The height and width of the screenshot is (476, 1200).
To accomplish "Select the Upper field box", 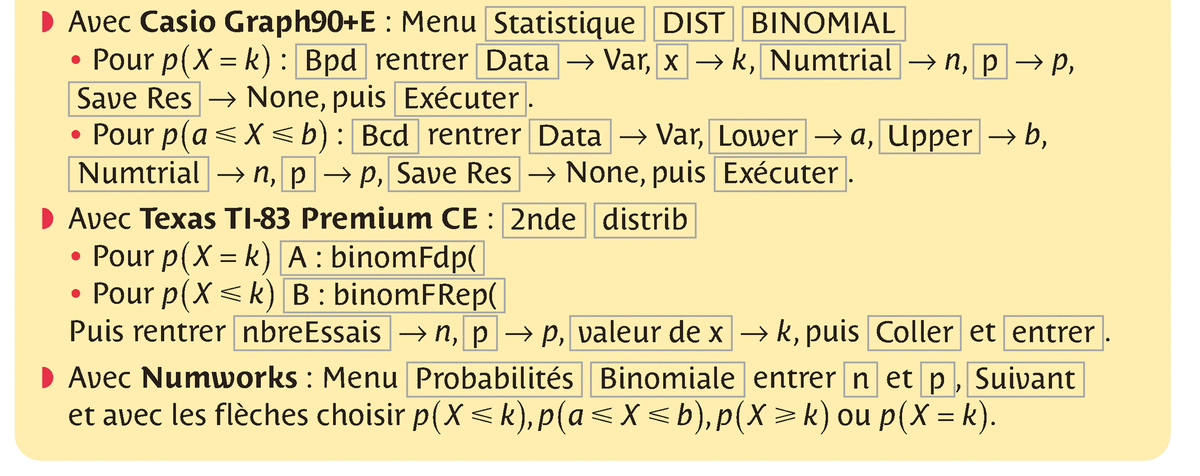I will point(929,136).
